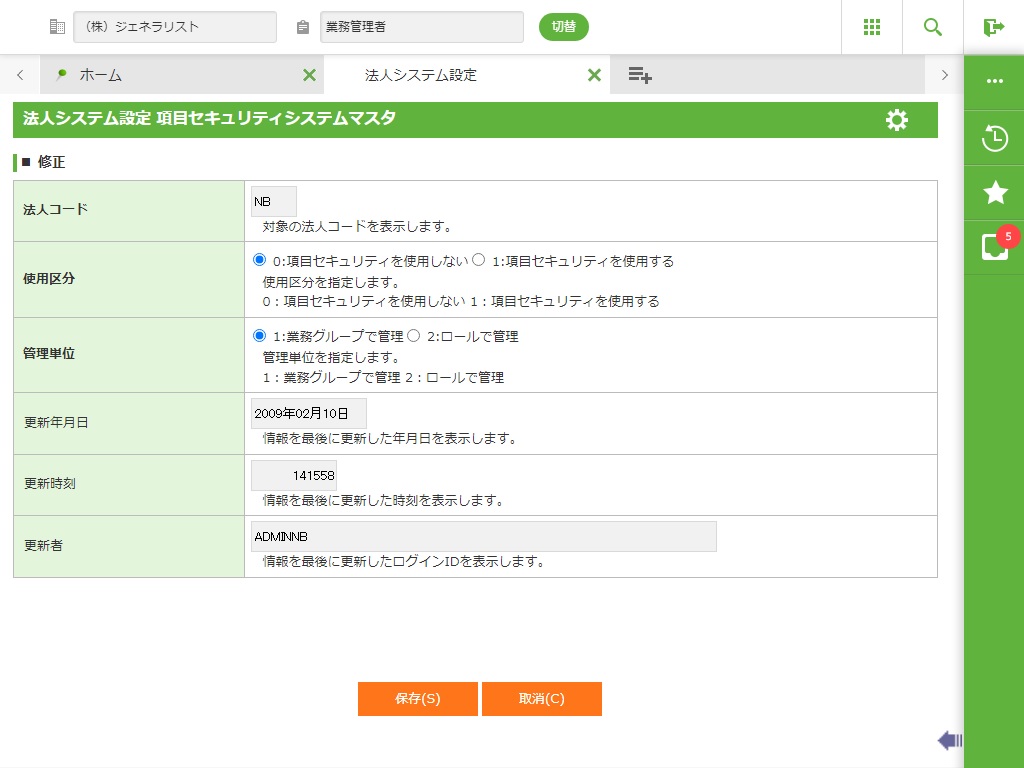Click the add new tab icon

coord(640,75)
